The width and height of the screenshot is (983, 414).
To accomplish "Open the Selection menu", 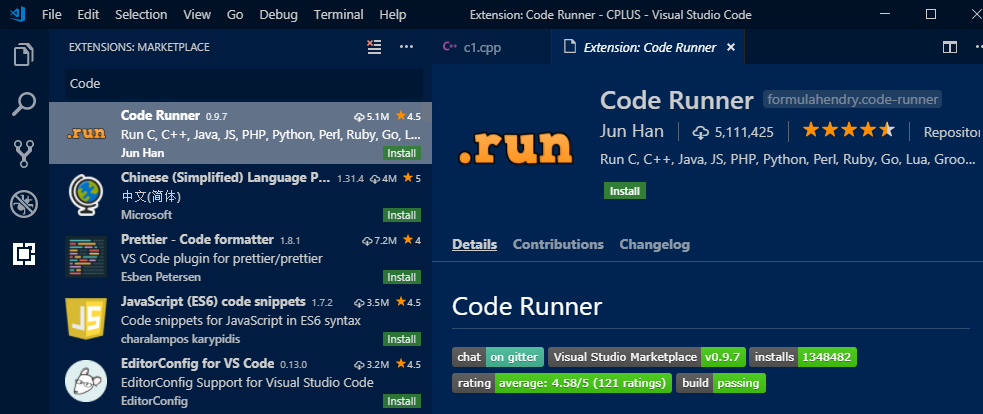I will 141,14.
